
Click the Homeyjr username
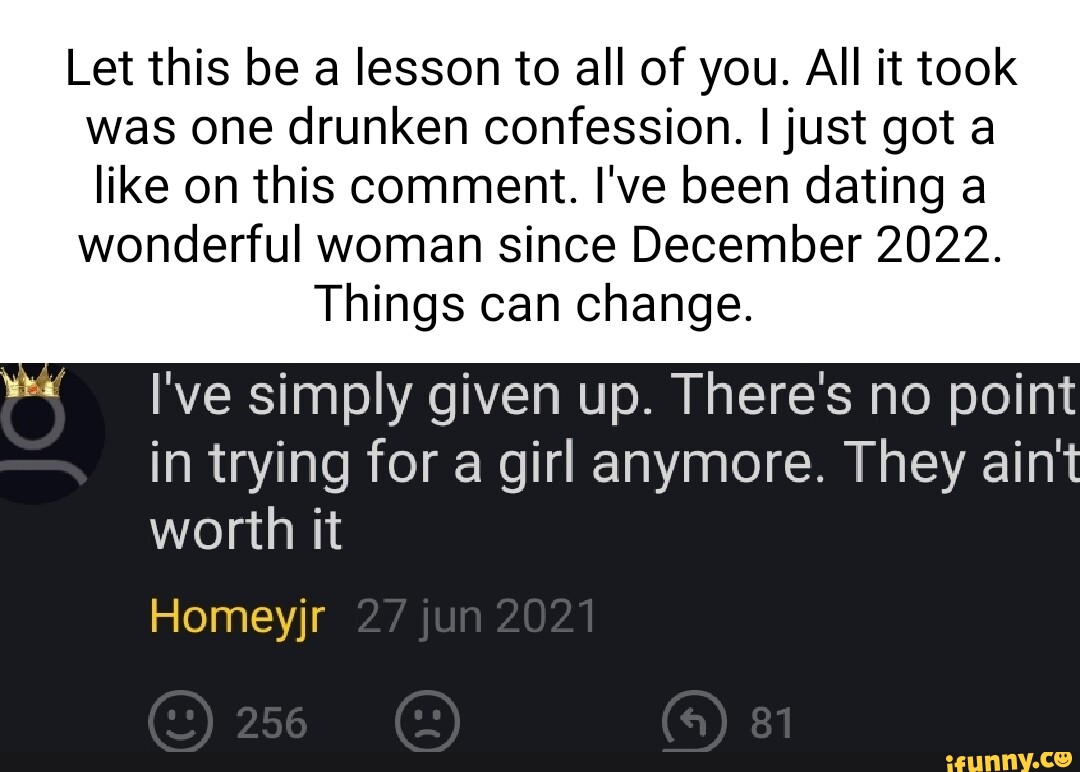click(236, 615)
